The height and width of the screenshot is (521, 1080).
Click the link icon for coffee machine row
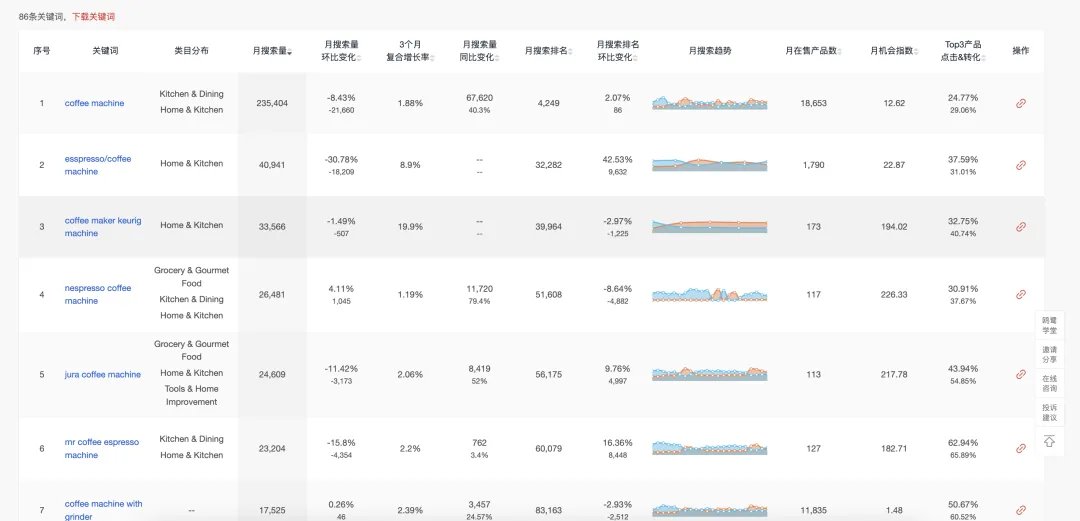coord(1021,103)
